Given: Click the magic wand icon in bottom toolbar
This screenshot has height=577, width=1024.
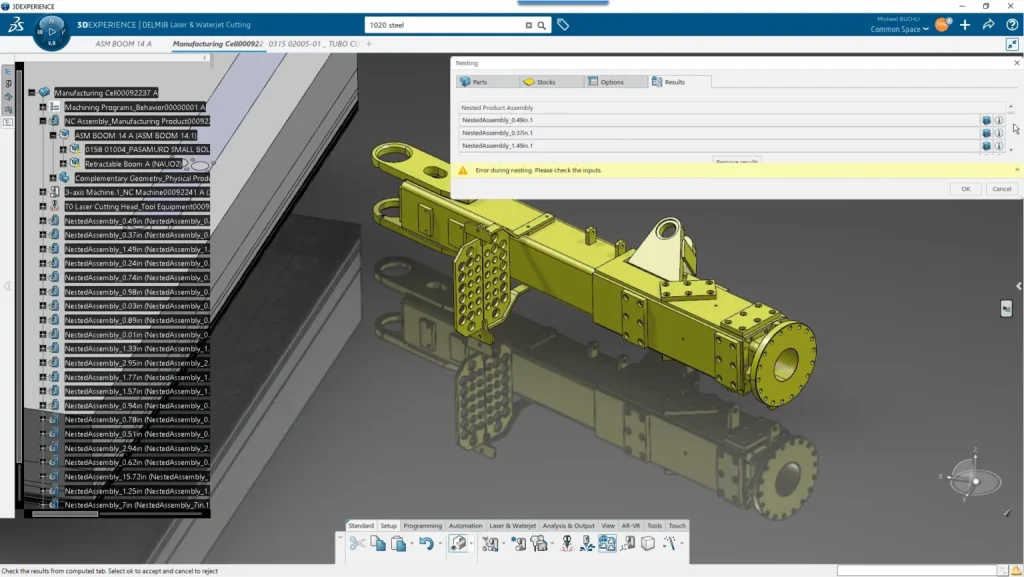Looking at the screenshot, I should tap(669, 543).
